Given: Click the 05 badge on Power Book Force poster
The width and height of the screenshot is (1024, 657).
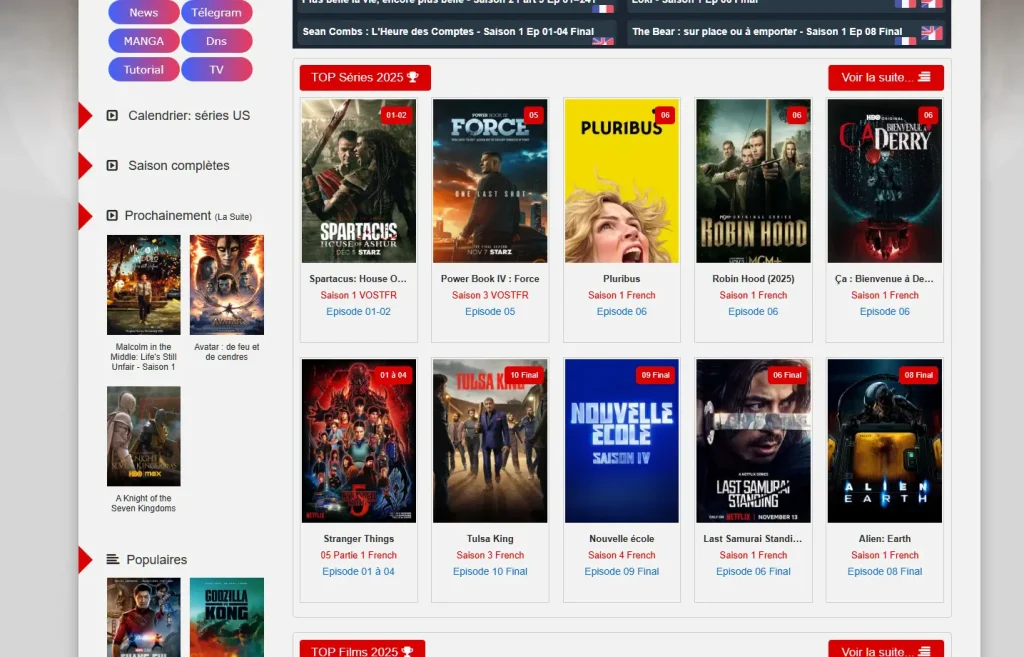Looking at the screenshot, I should (x=534, y=115).
